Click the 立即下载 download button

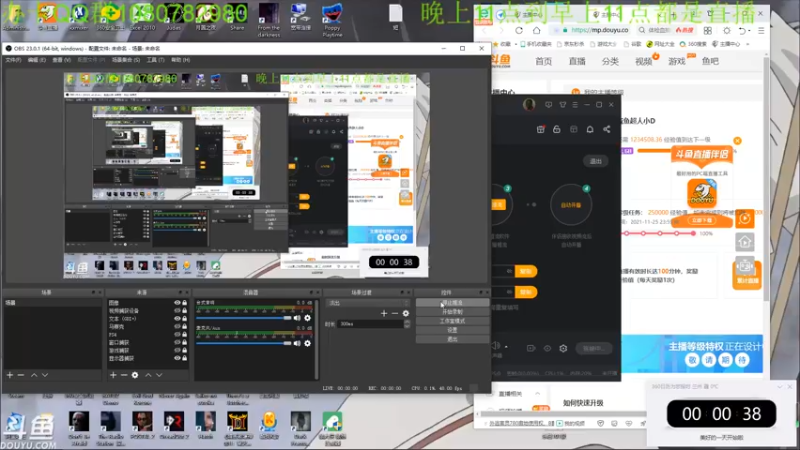coord(702,220)
